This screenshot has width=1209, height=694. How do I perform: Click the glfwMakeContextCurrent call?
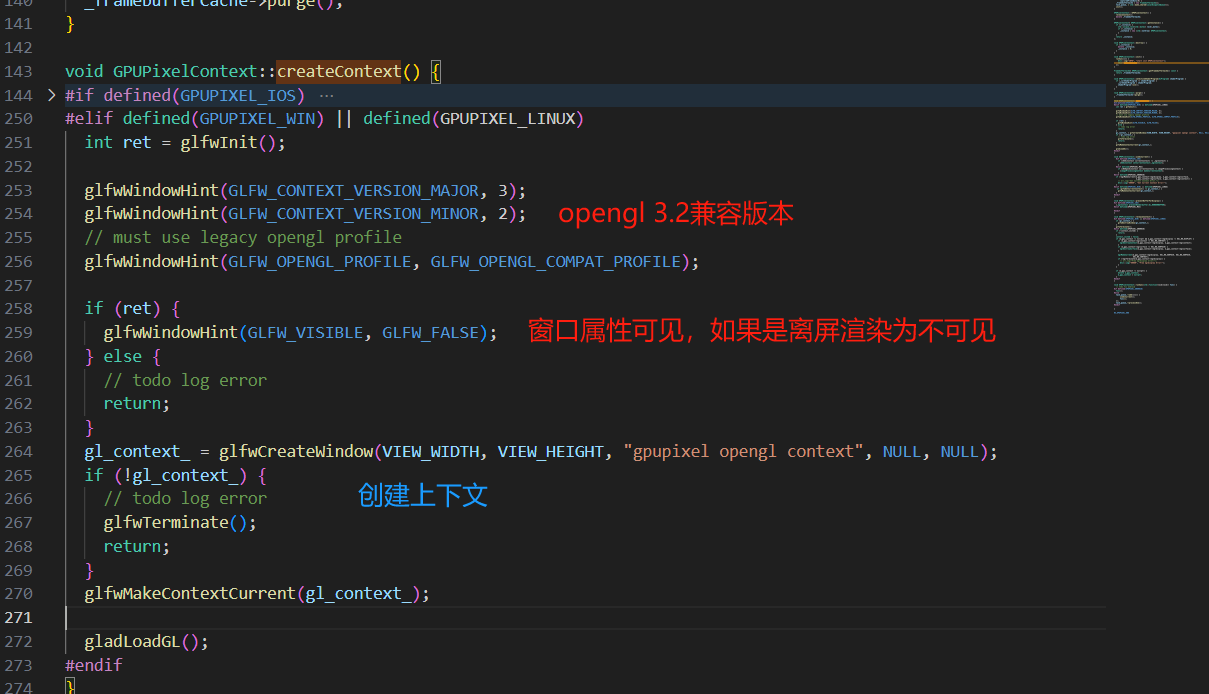pyautogui.click(x=190, y=593)
